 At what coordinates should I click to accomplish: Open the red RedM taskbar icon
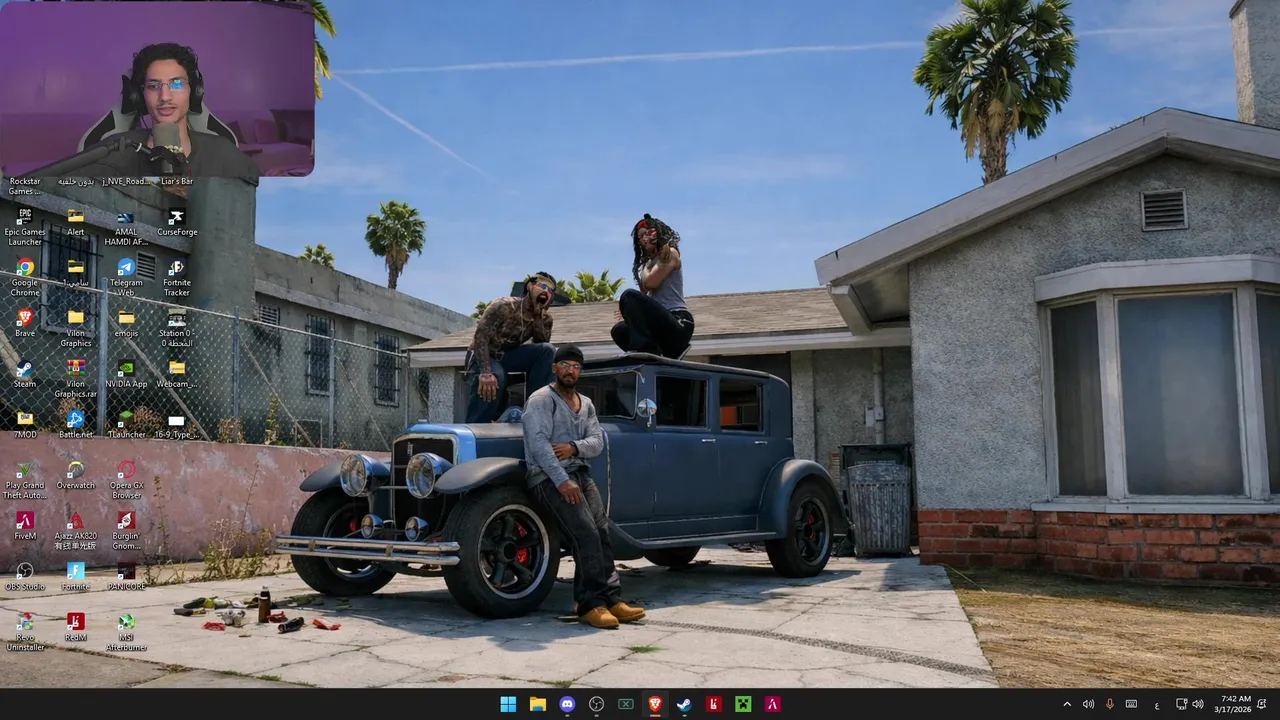click(x=714, y=704)
